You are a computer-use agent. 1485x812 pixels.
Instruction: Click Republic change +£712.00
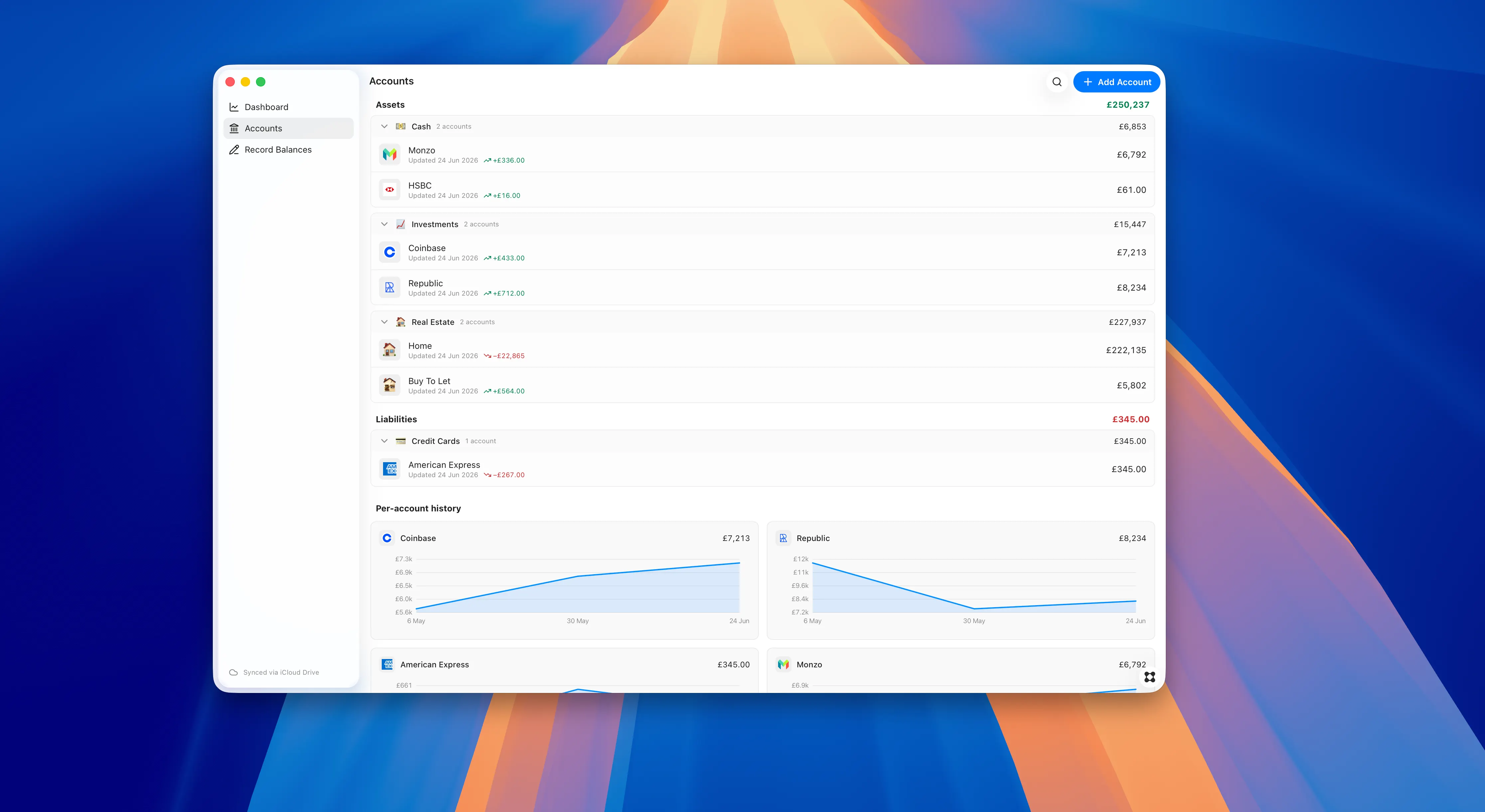[504, 293]
